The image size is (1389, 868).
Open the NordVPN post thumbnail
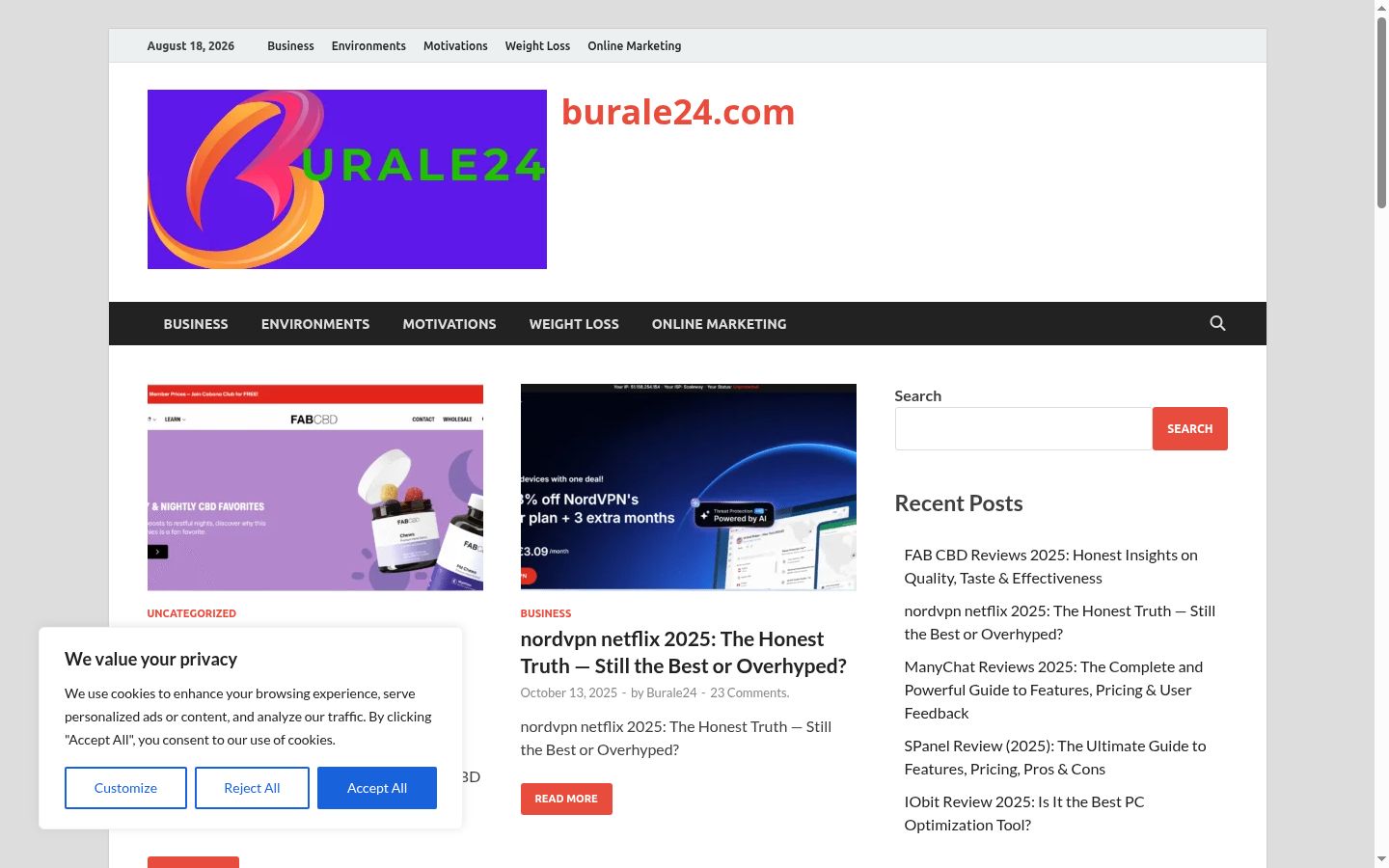pos(689,487)
